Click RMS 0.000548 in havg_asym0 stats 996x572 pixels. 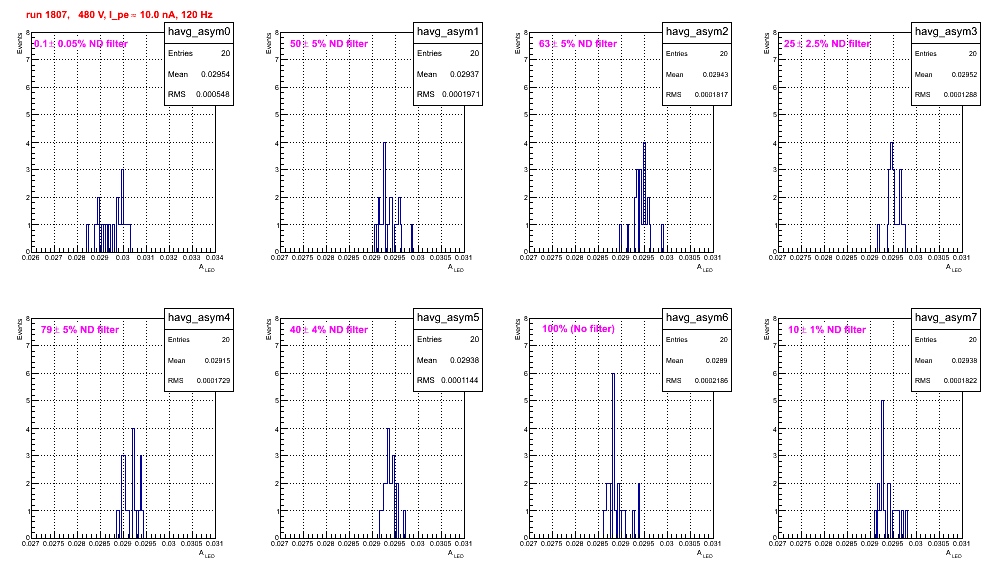coord(199,95)
